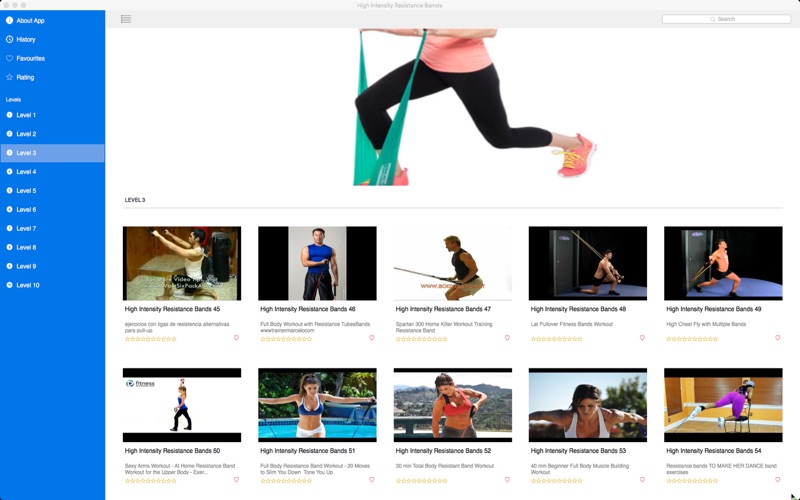The height and width of the screenshot is (500, 800).
Task: Click the Rating star icon in sidebar
Action: tap(9, 77)
